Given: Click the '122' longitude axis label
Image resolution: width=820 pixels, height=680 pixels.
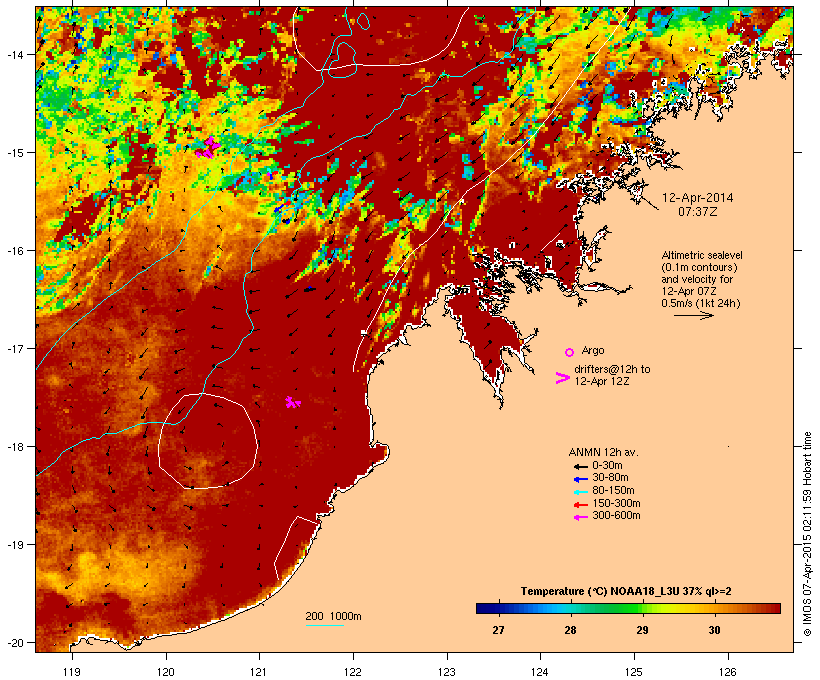Looking at the screenshot, I should coord(353,672).
